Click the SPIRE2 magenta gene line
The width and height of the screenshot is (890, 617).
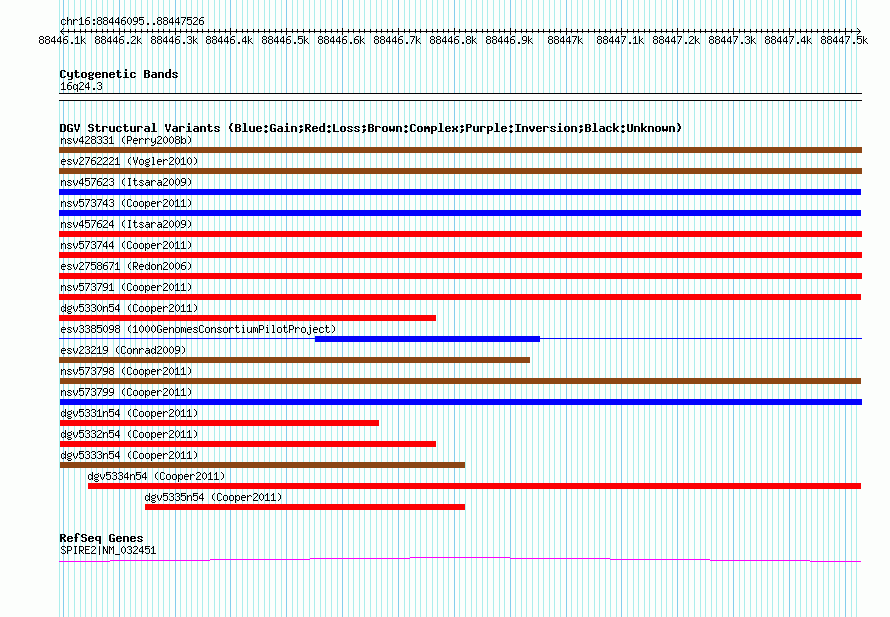460,560
